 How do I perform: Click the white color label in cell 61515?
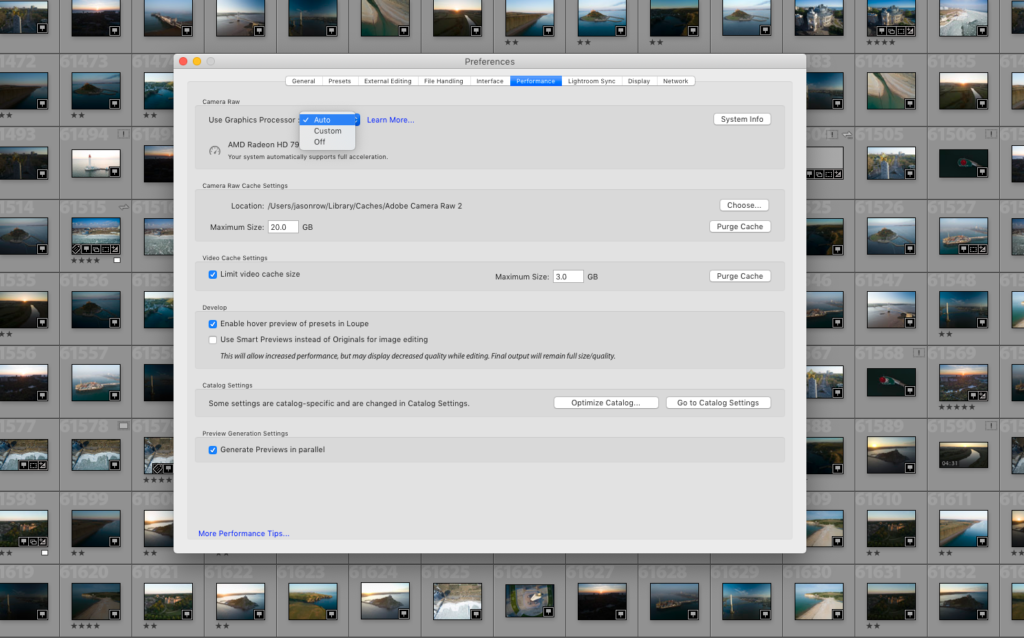117,260
